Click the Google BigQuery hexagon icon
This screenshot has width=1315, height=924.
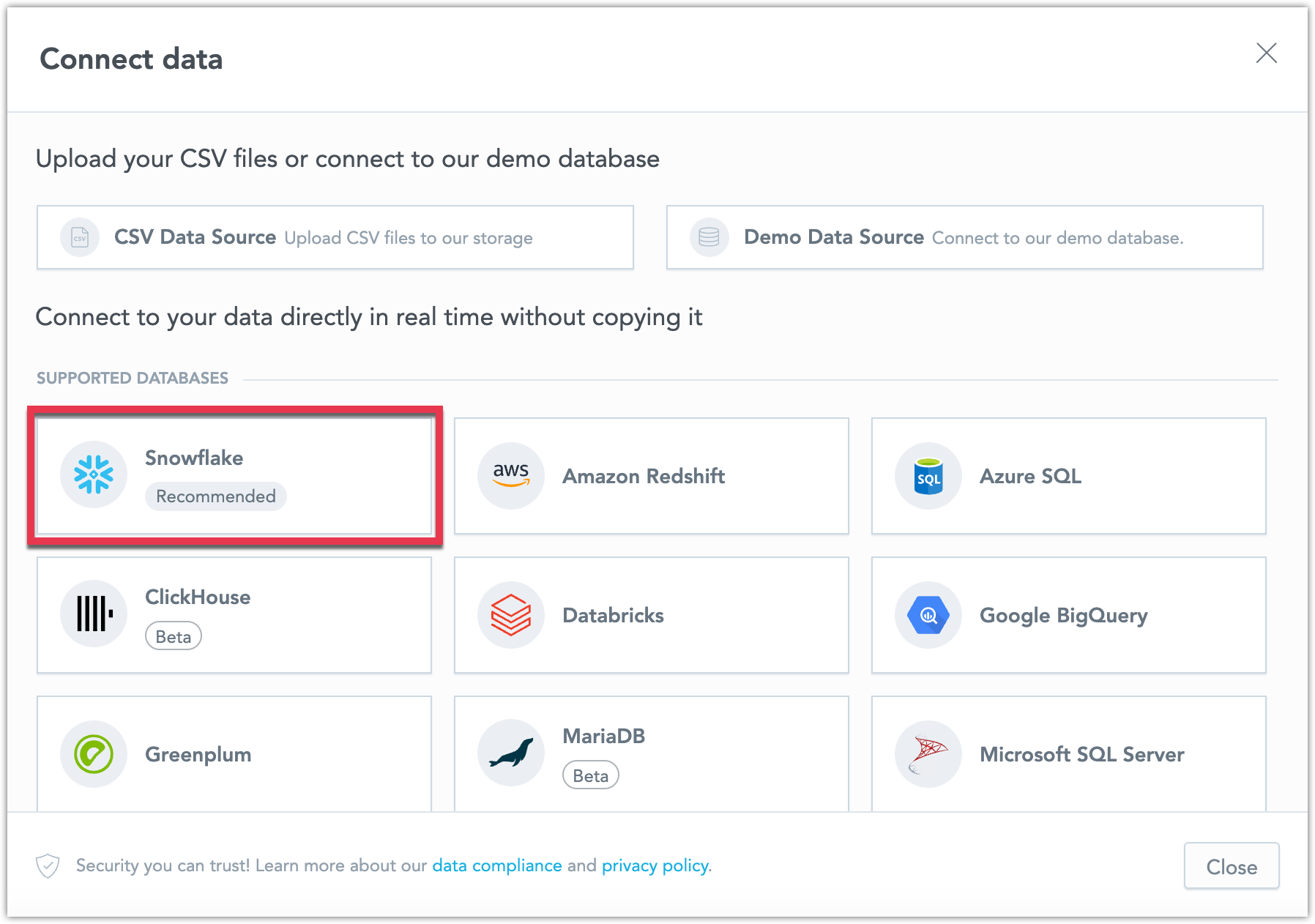[927, 614]
